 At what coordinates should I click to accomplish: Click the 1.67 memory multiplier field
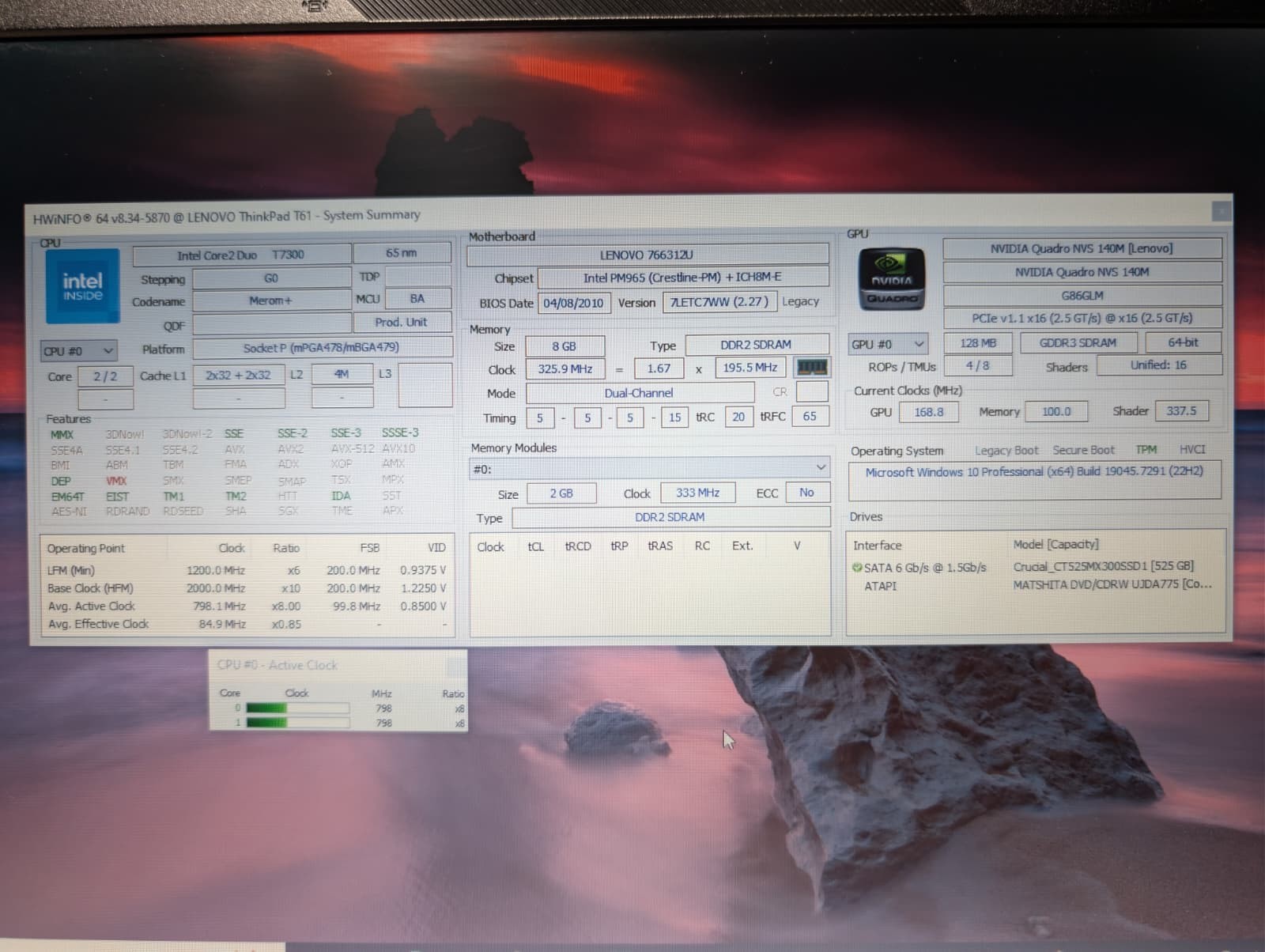pos(659,368)
